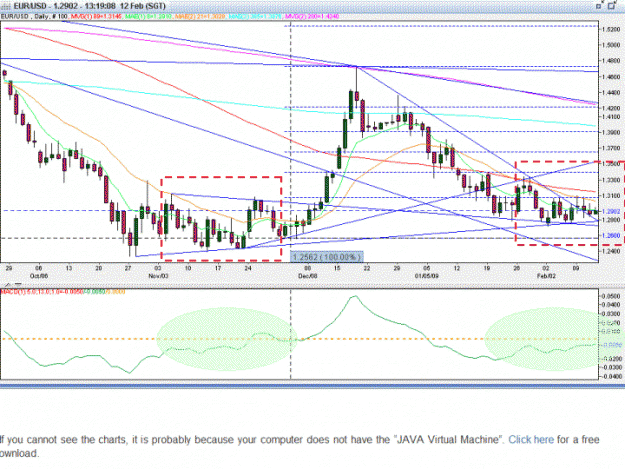Click the "Nov/03" date axis label
Screen dimensions: 625x469
tap(158, 276)
